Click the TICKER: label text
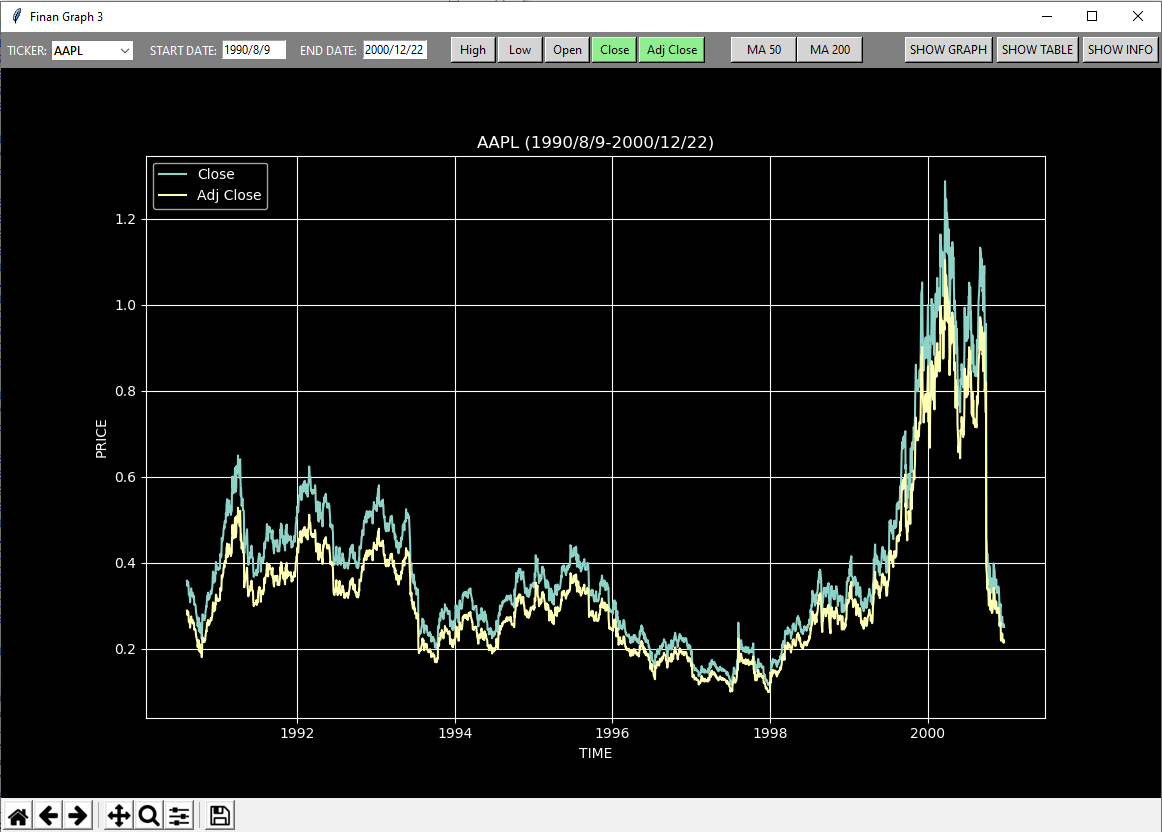 pyautogui.click(x=27, y=50)
